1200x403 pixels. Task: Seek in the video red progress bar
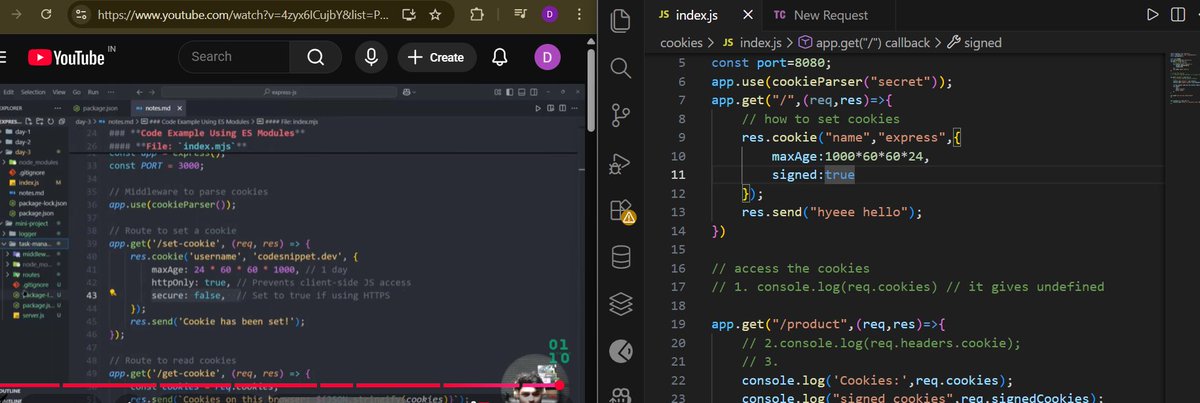click(282, 385)
